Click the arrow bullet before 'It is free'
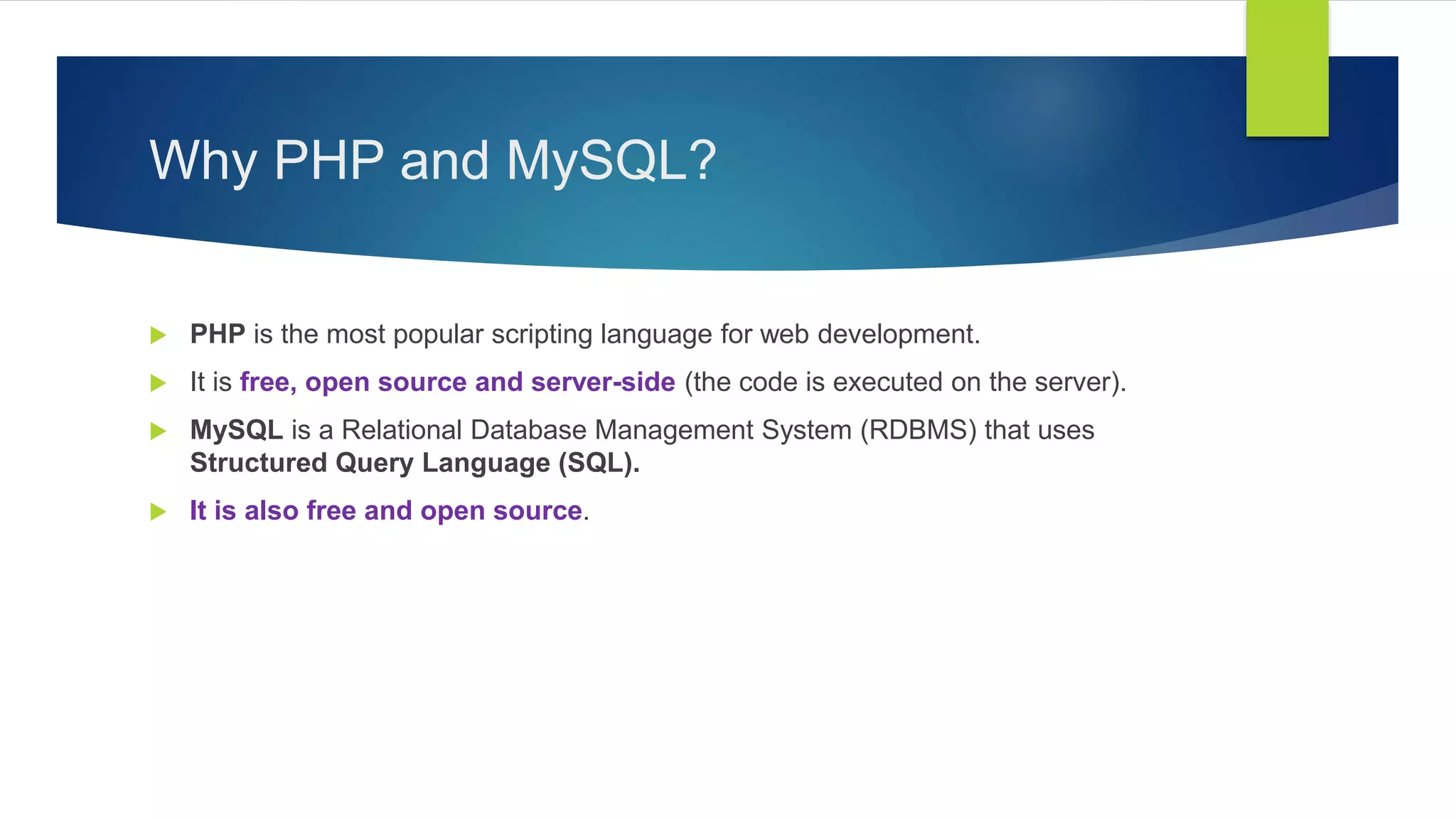 pyautogui.click(x=158, y=383)
